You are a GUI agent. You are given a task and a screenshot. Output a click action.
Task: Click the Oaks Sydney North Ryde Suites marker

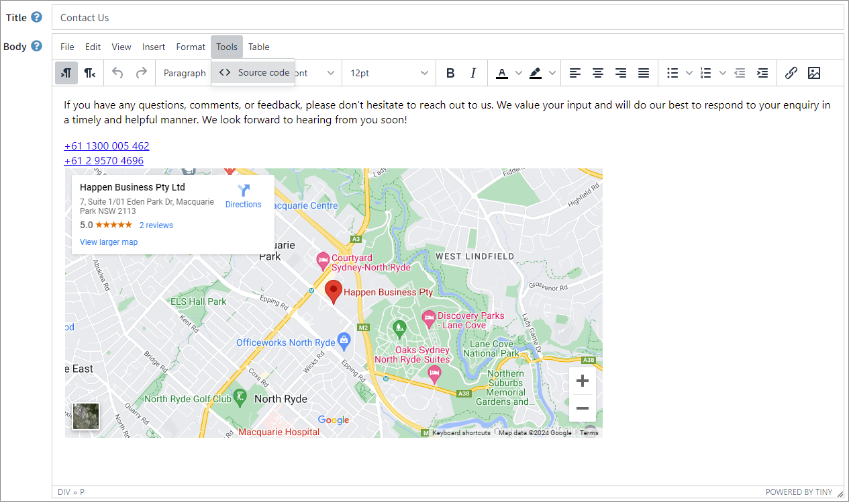[434, 374]
